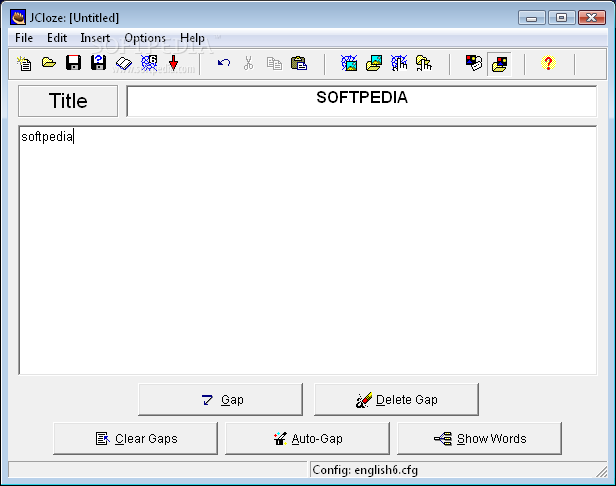
Task: Click the red down arrow export icon
Action: coord(173,63)
